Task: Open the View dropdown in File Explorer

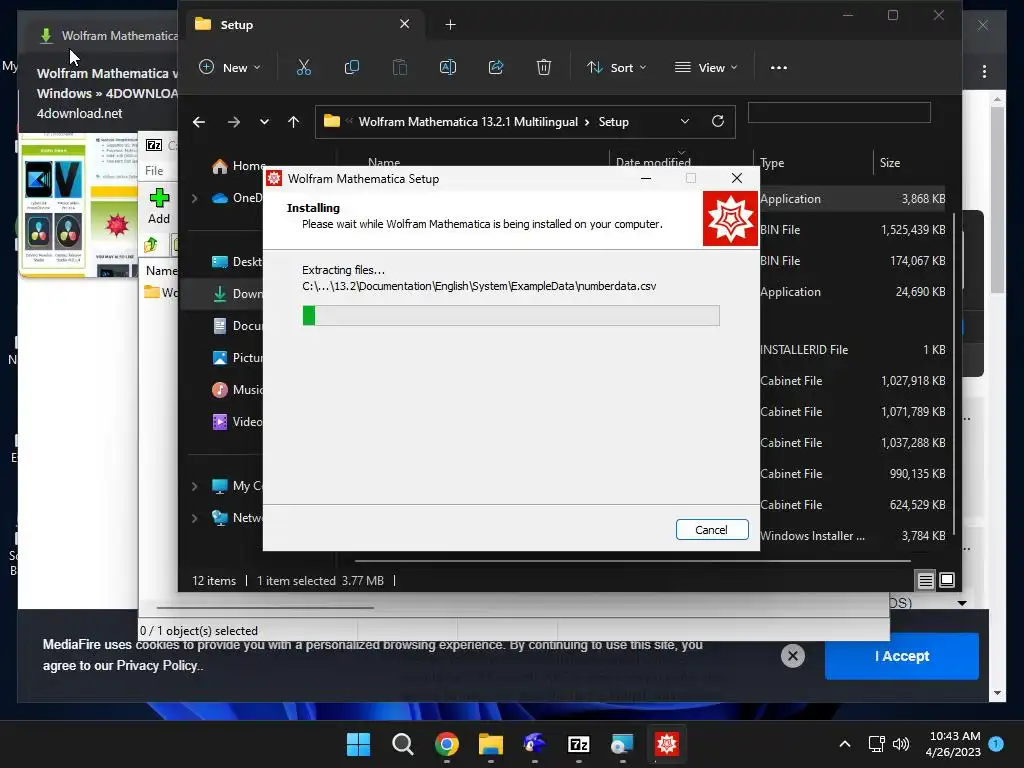Action: [706, 67]
